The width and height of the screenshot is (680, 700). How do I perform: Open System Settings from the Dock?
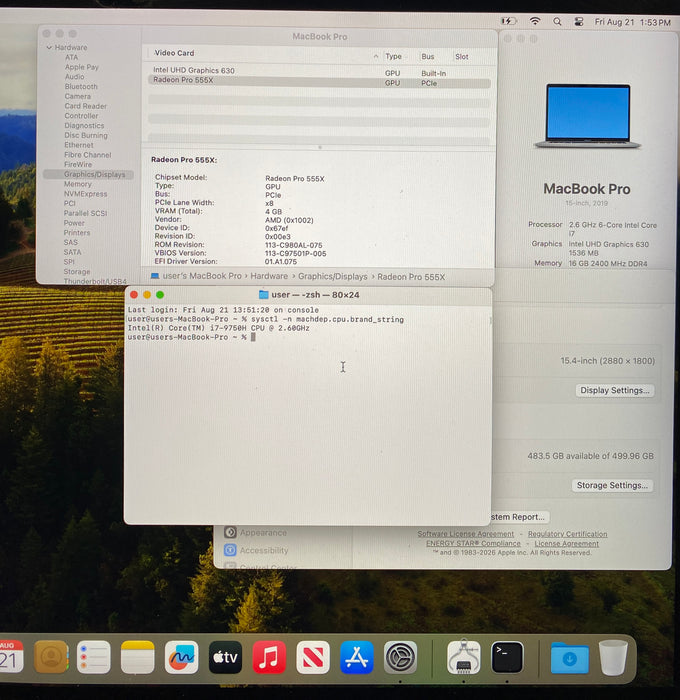pyautogui.click(x=400, y=657)
